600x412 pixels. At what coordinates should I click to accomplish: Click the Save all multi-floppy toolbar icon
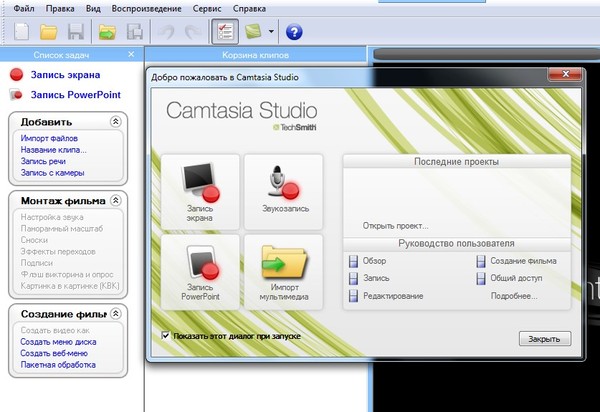(135, 31)
